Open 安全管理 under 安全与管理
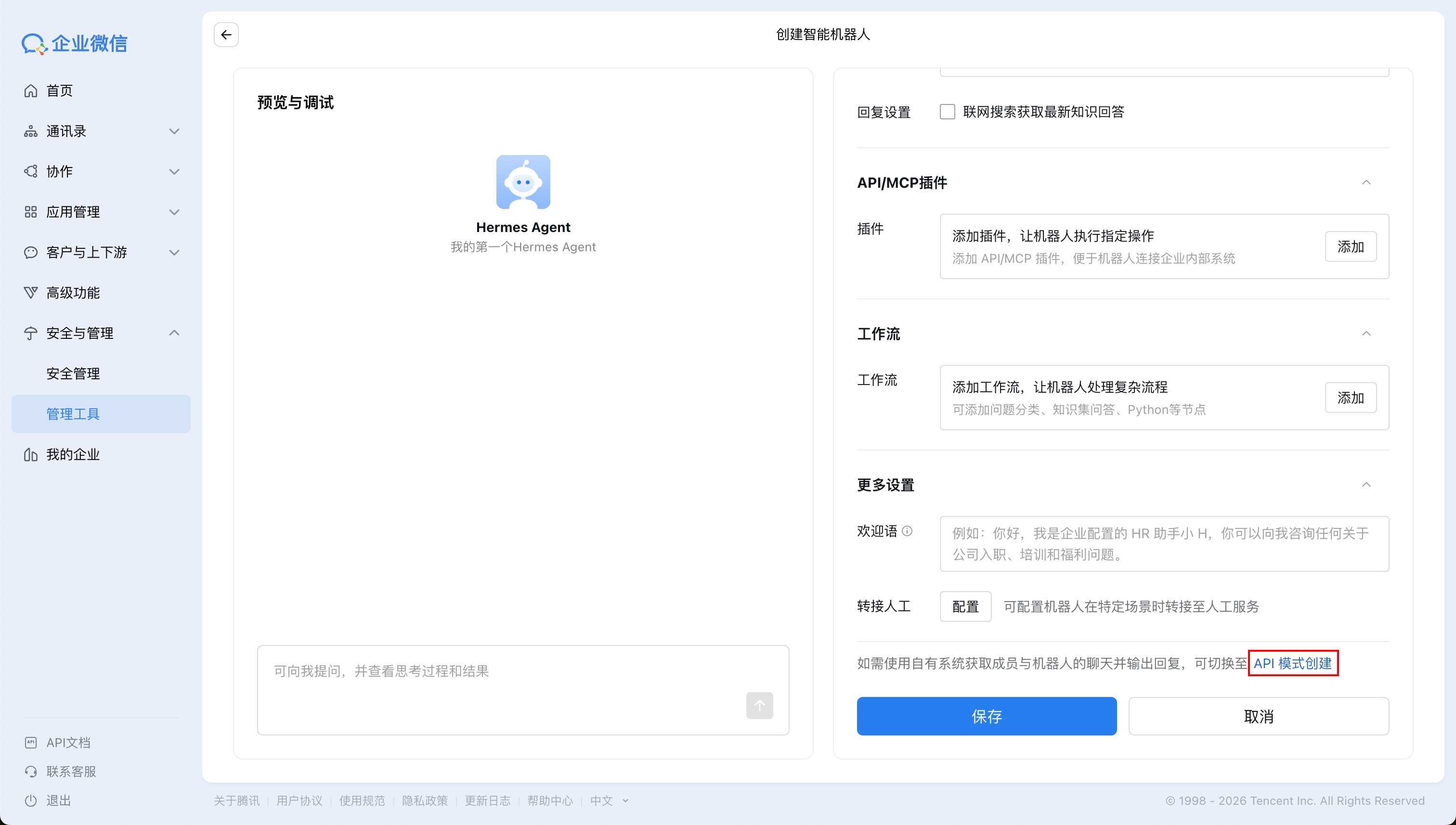 point(73,373)
